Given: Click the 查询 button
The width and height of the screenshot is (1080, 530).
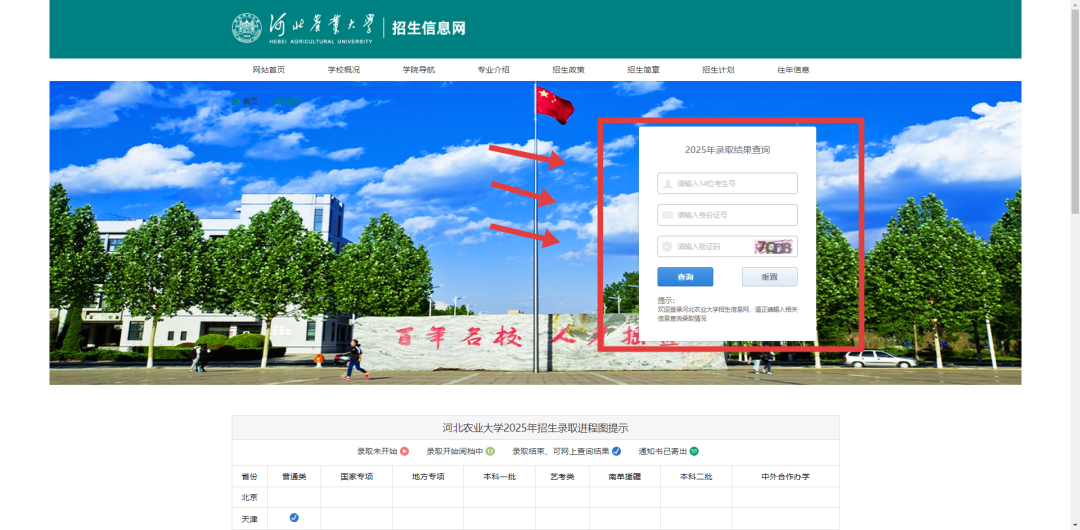Looking at the screenshot, I should [685, 277].
